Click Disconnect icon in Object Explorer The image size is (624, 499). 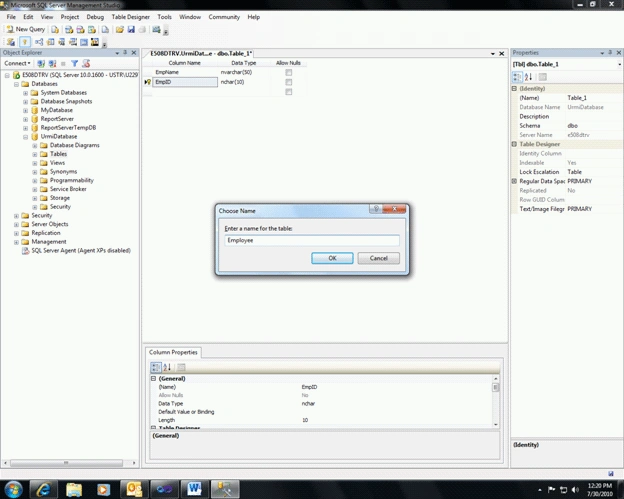click(53, 63)
